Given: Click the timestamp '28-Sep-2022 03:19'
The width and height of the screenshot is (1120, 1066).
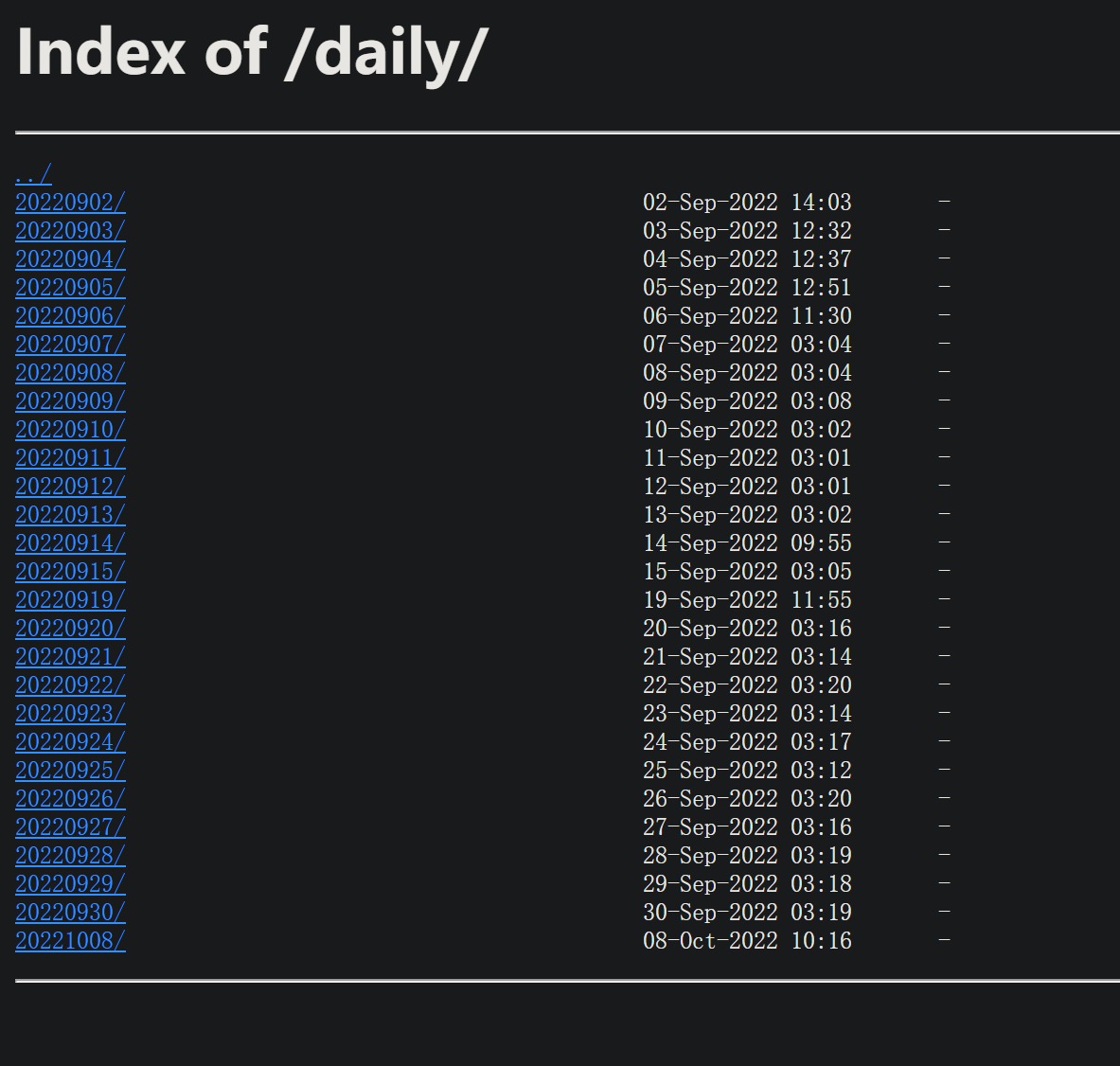Looking at the screenshot, I should (x=747, y=855).
